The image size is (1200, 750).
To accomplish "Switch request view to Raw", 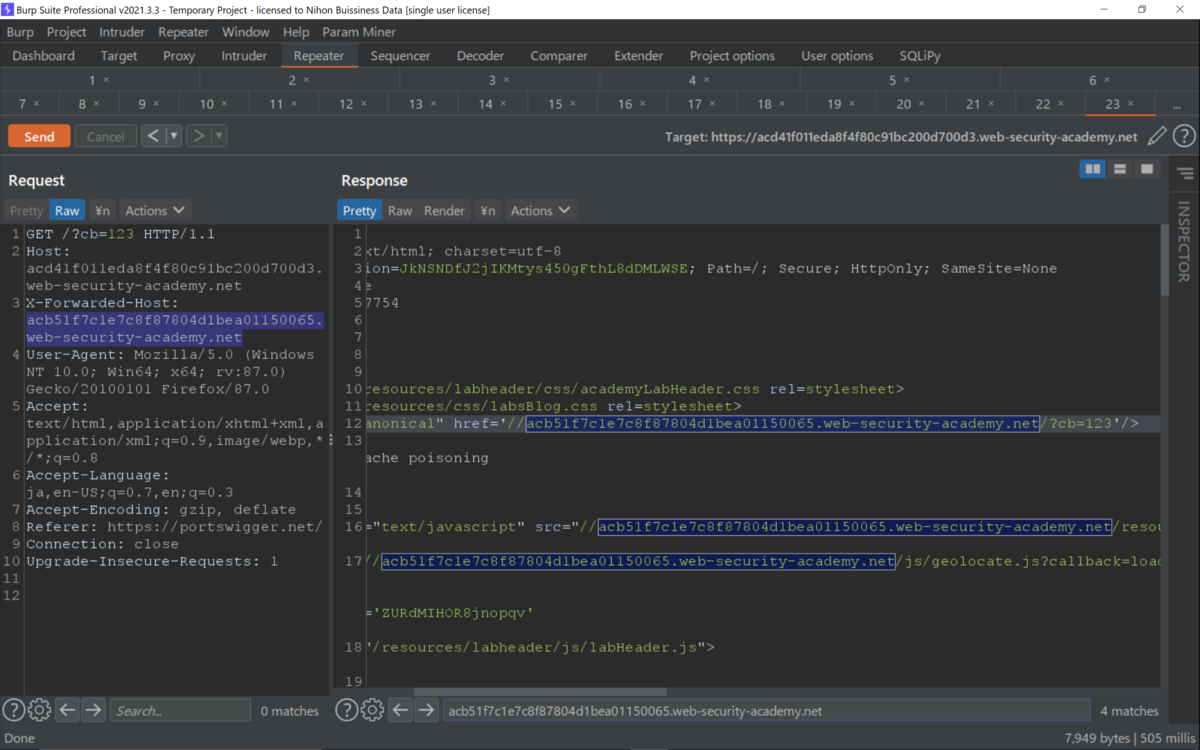I will pos(67,210).
